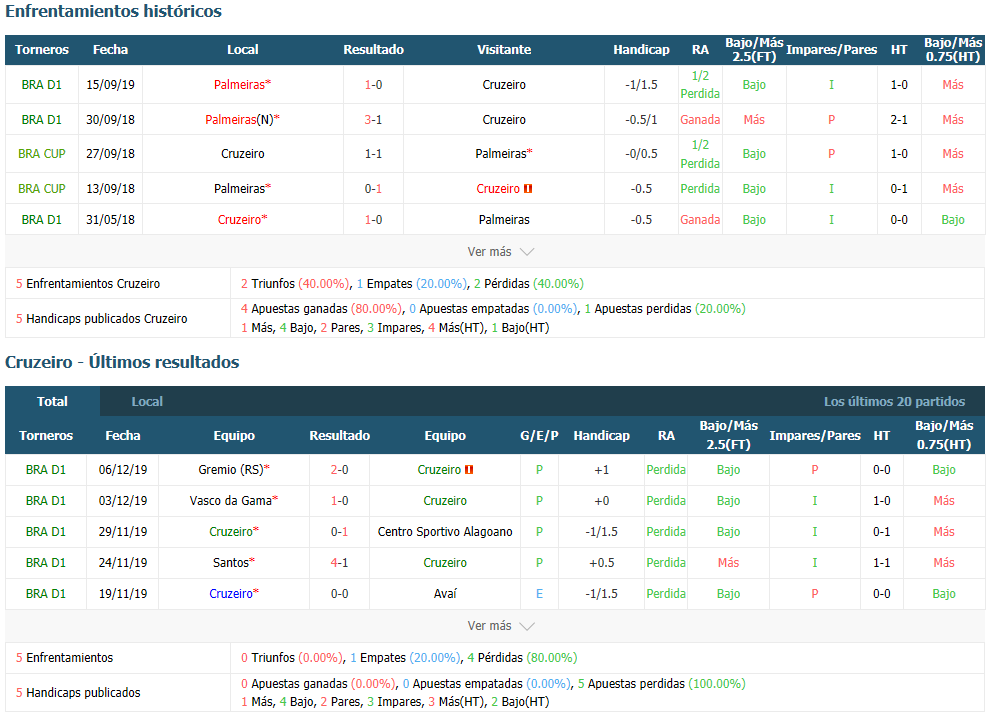
Task: Click date 29/11/19 in Alagoano row
Action: [x=123, y=531]
